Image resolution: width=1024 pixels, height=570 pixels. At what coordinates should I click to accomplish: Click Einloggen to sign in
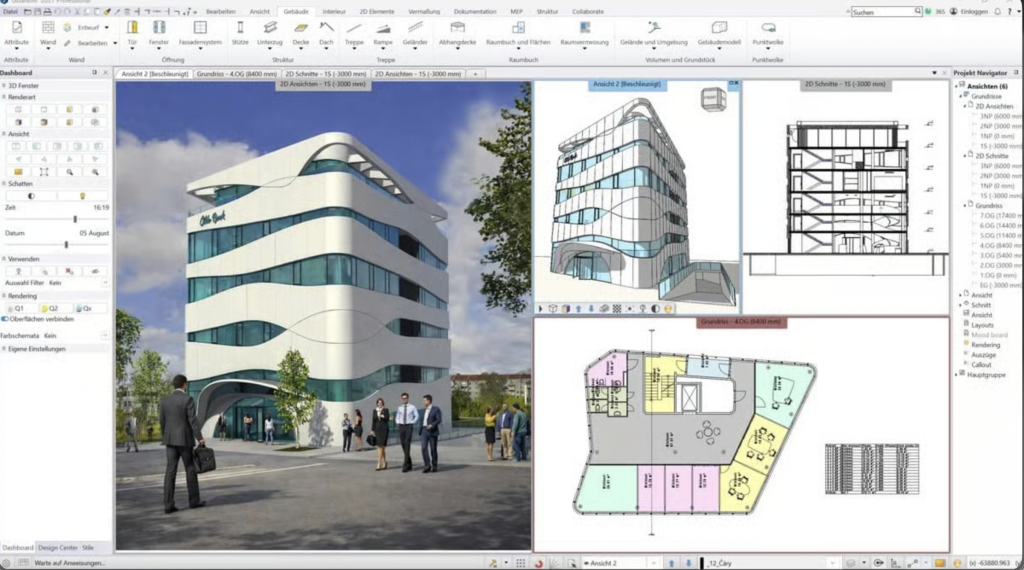click(x=974, y=11)
